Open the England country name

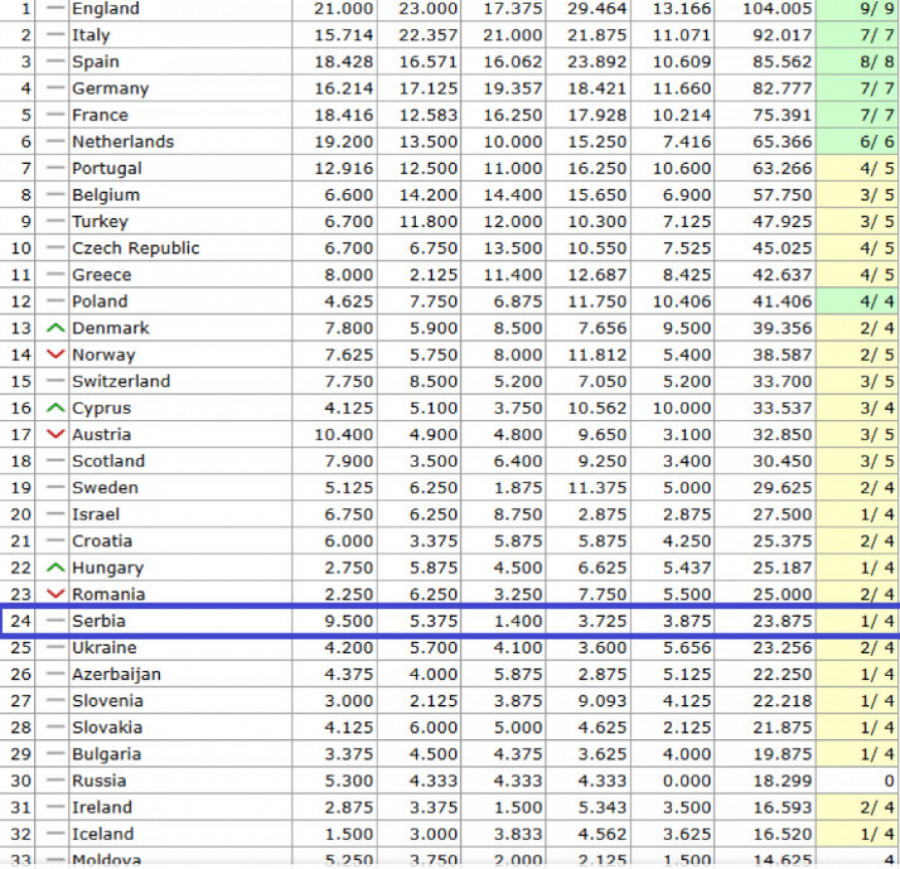pos(105,8)
